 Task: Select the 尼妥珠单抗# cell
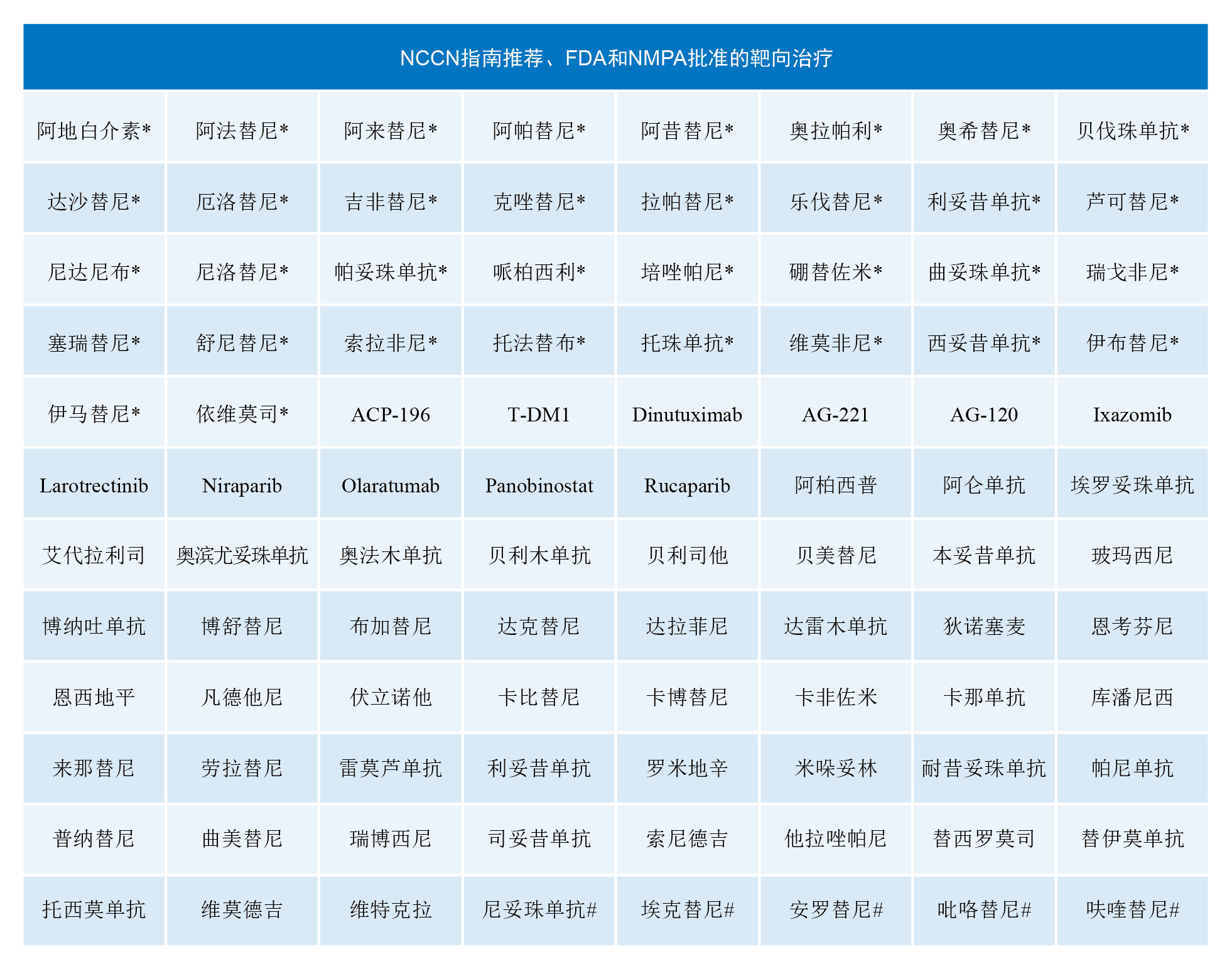click(x=539, y=909)
